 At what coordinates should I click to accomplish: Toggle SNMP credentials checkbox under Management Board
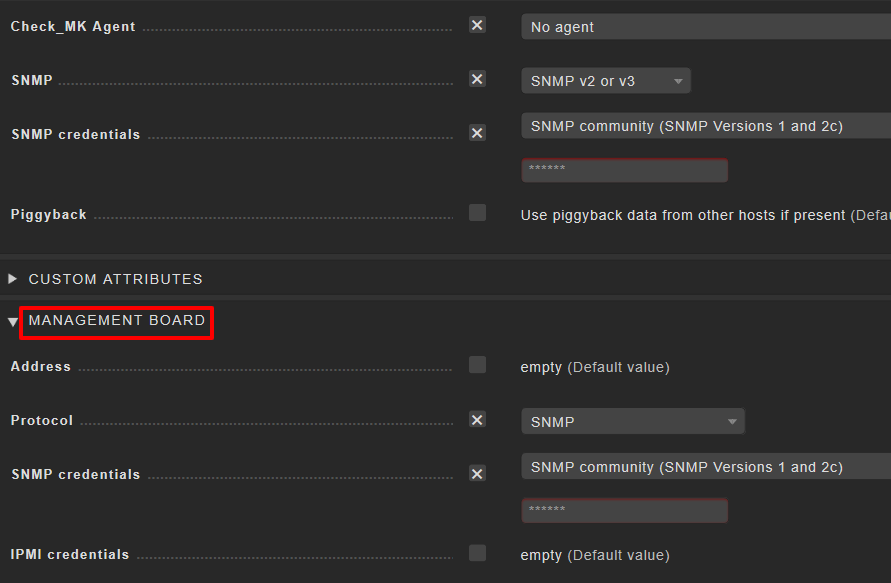(477, 473)
